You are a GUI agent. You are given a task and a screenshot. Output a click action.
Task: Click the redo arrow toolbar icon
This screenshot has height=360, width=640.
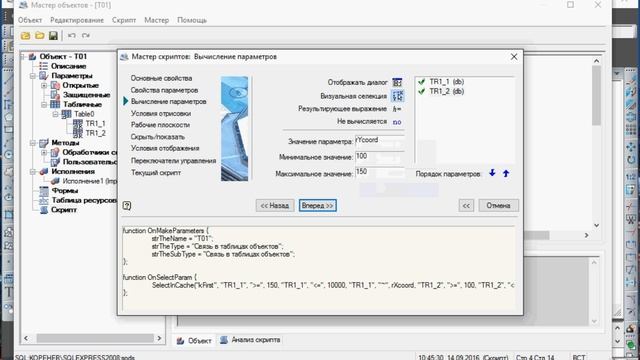(x=86, y=36)
